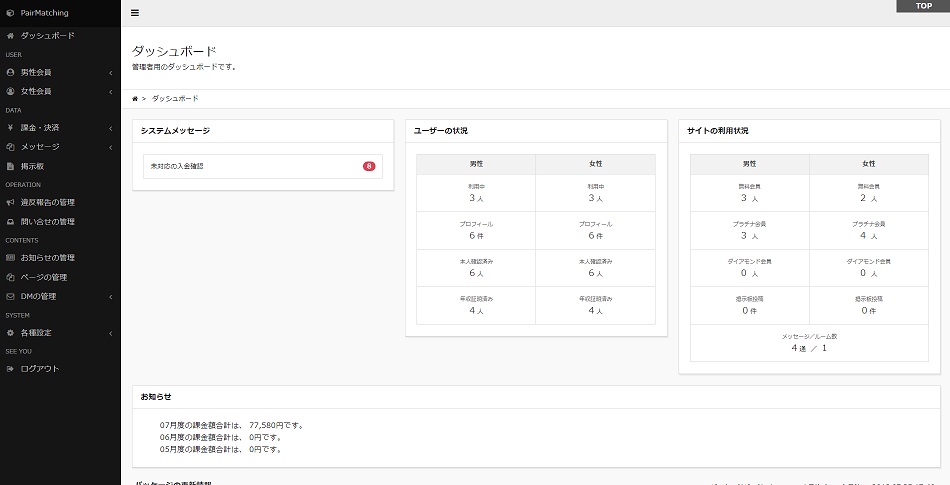Click the TOP button

(923, 6)
